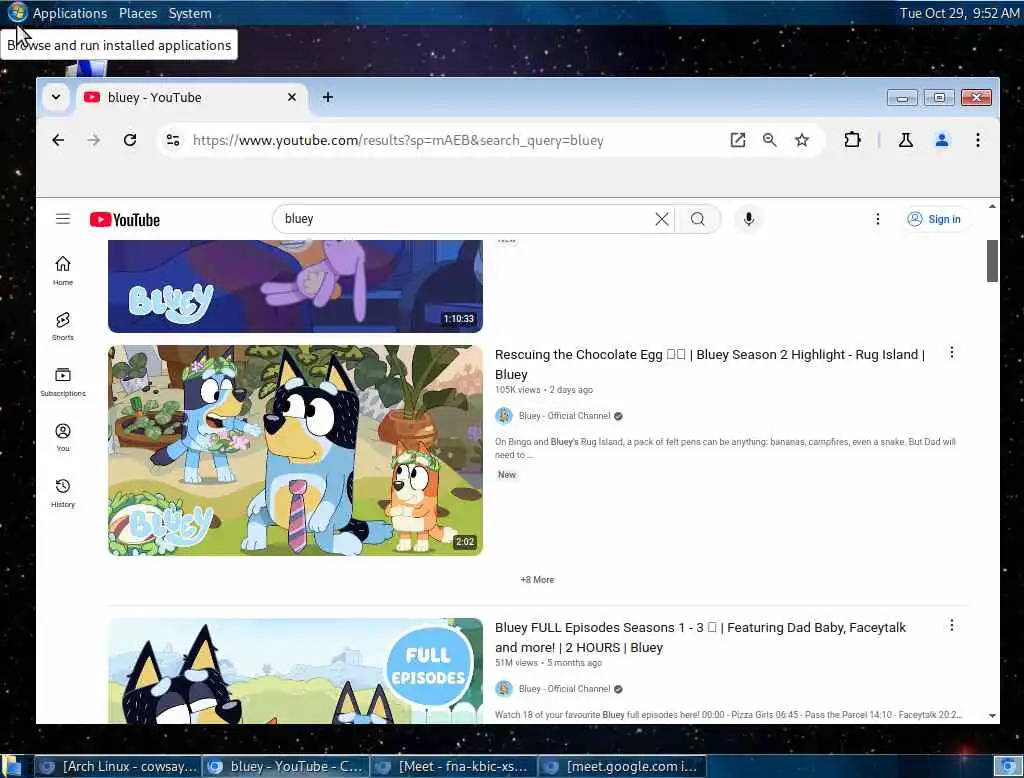
Task: Open Chrome profile icon
Action: 942,140
